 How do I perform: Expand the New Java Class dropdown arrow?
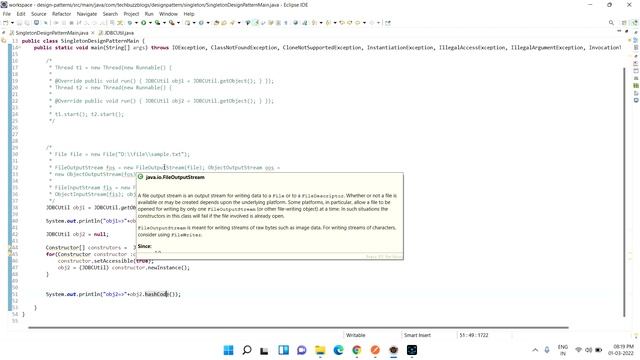[208, 23]
